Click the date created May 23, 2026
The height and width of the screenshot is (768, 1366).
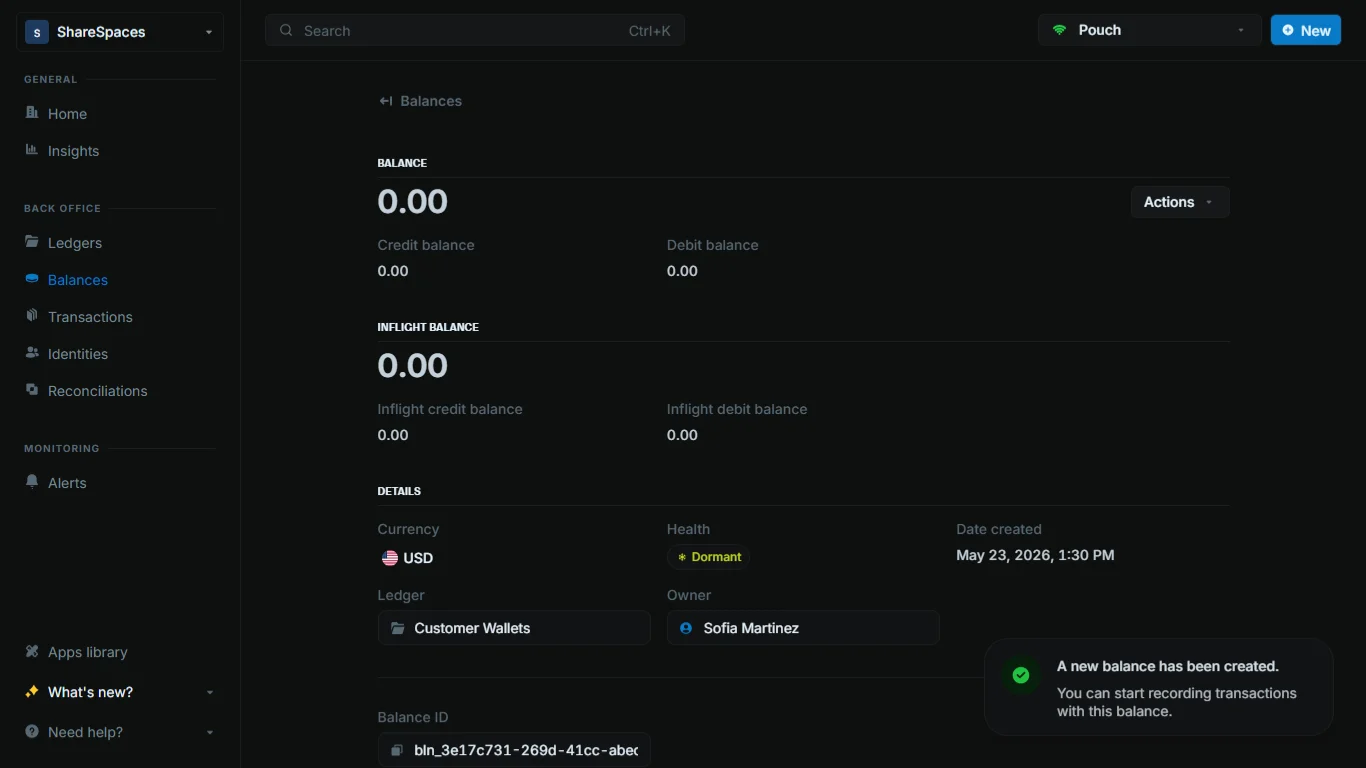pyautogui.click(x=1035, y=555)
